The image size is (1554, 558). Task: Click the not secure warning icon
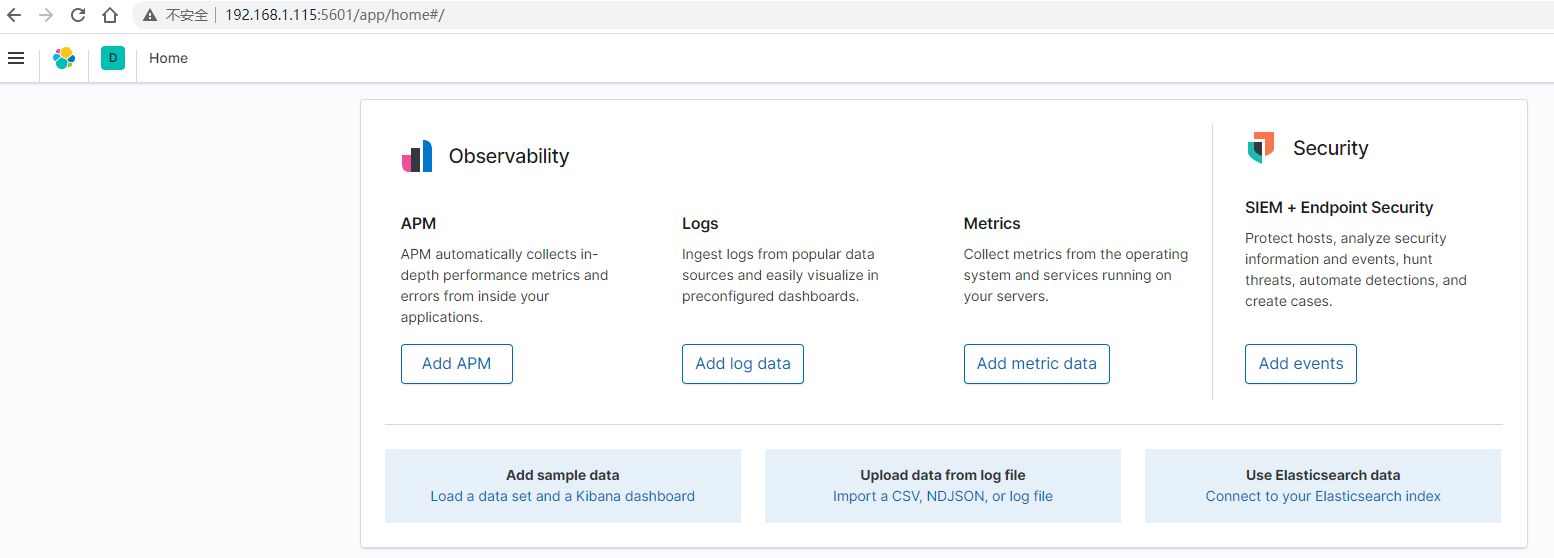coord(150,15)
